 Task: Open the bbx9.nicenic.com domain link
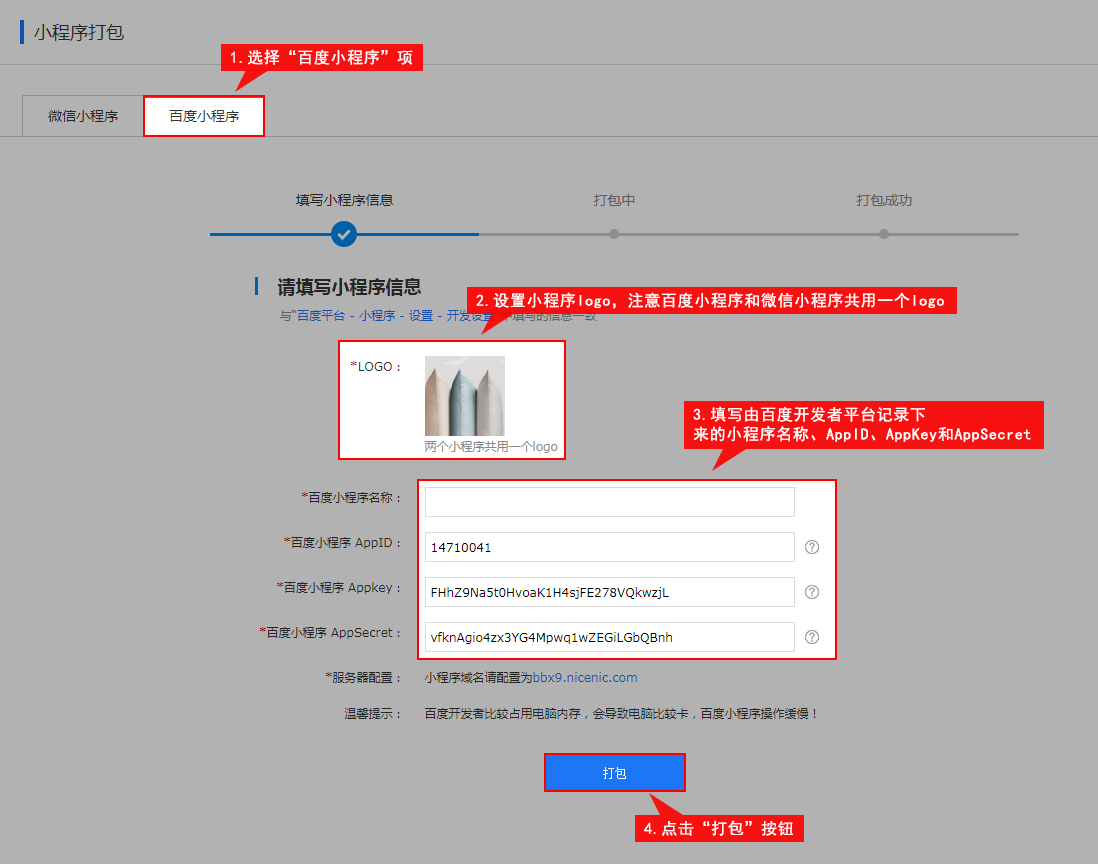tap(585, 677)
